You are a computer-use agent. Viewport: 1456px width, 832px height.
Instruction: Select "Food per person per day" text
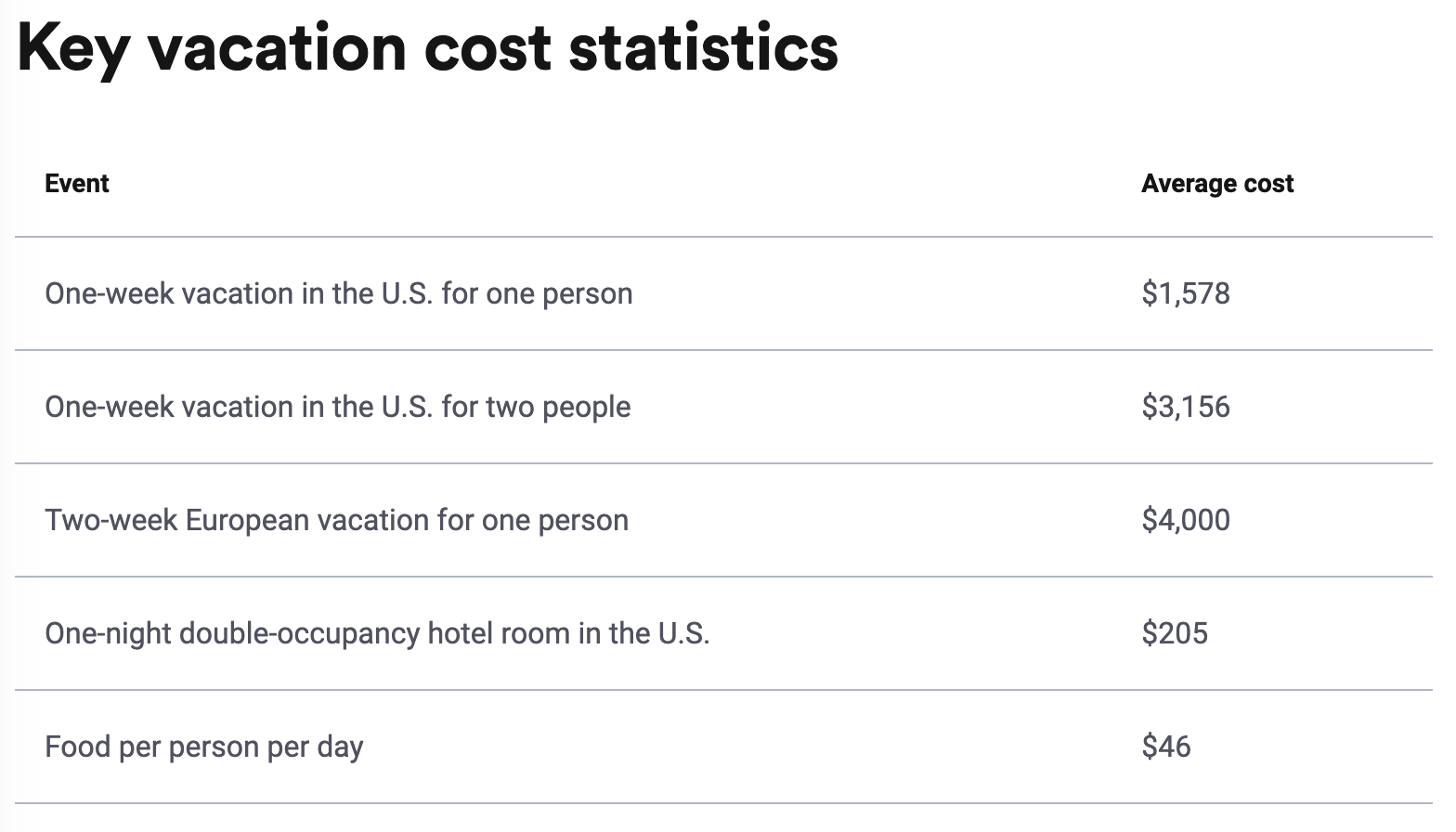[204, 747]
